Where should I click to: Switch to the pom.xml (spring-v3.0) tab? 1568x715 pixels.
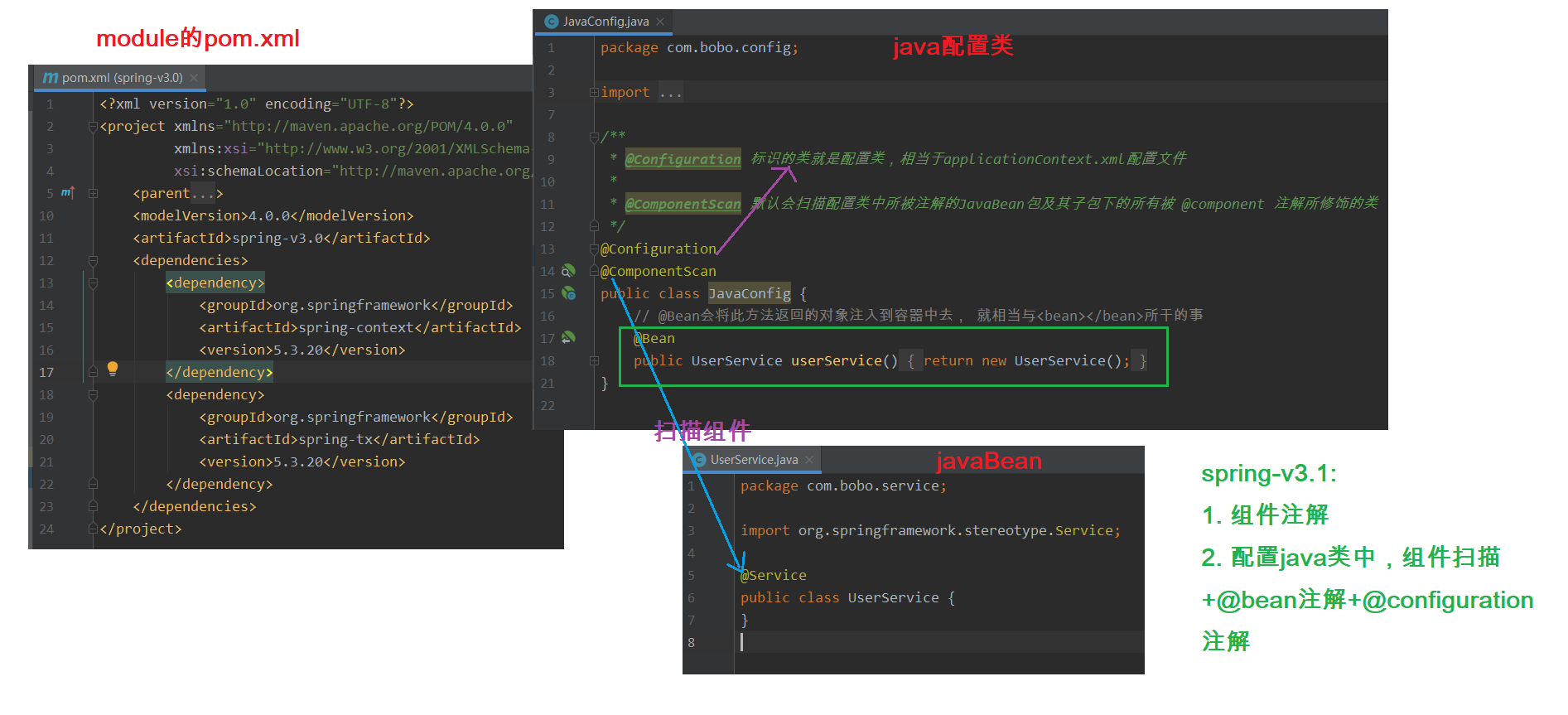(120, 78)
